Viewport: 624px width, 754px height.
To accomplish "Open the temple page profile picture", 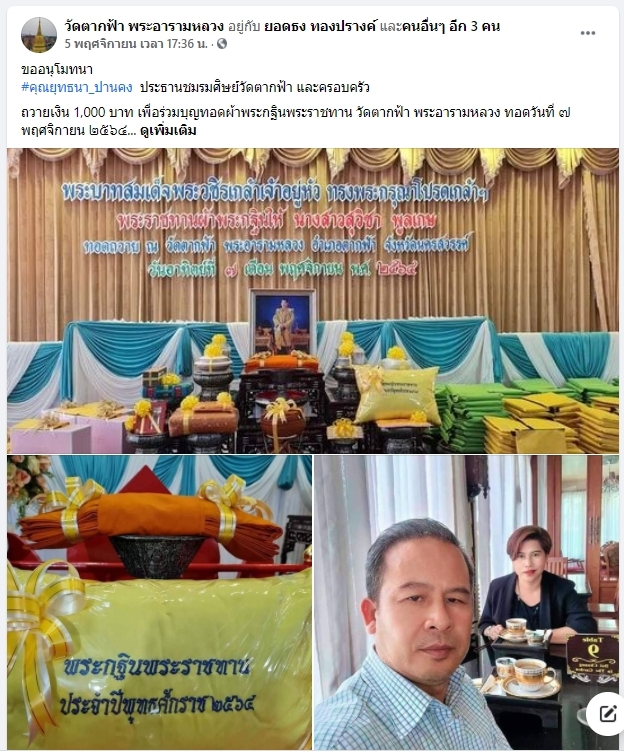I will point(39,35).
